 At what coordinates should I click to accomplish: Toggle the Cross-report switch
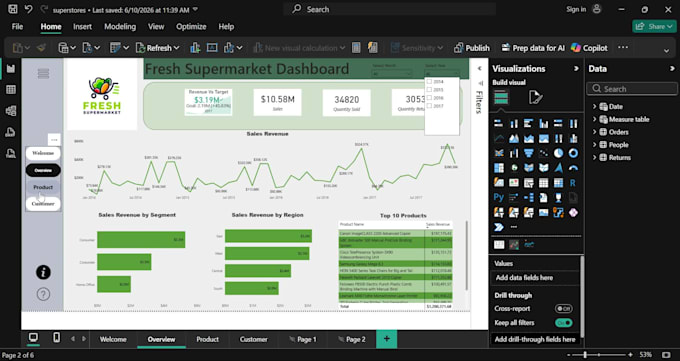(x=564, y=309)
